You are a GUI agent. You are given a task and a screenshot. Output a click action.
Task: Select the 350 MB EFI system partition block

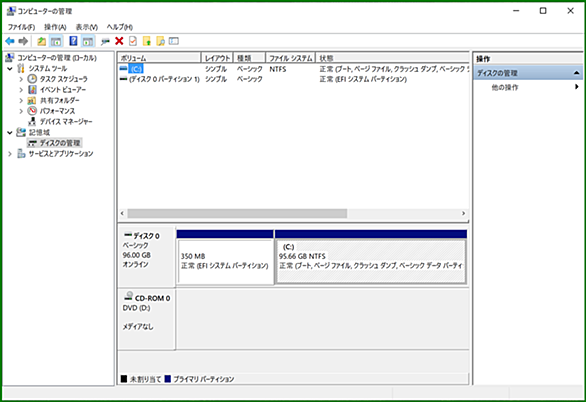point(225,257)
